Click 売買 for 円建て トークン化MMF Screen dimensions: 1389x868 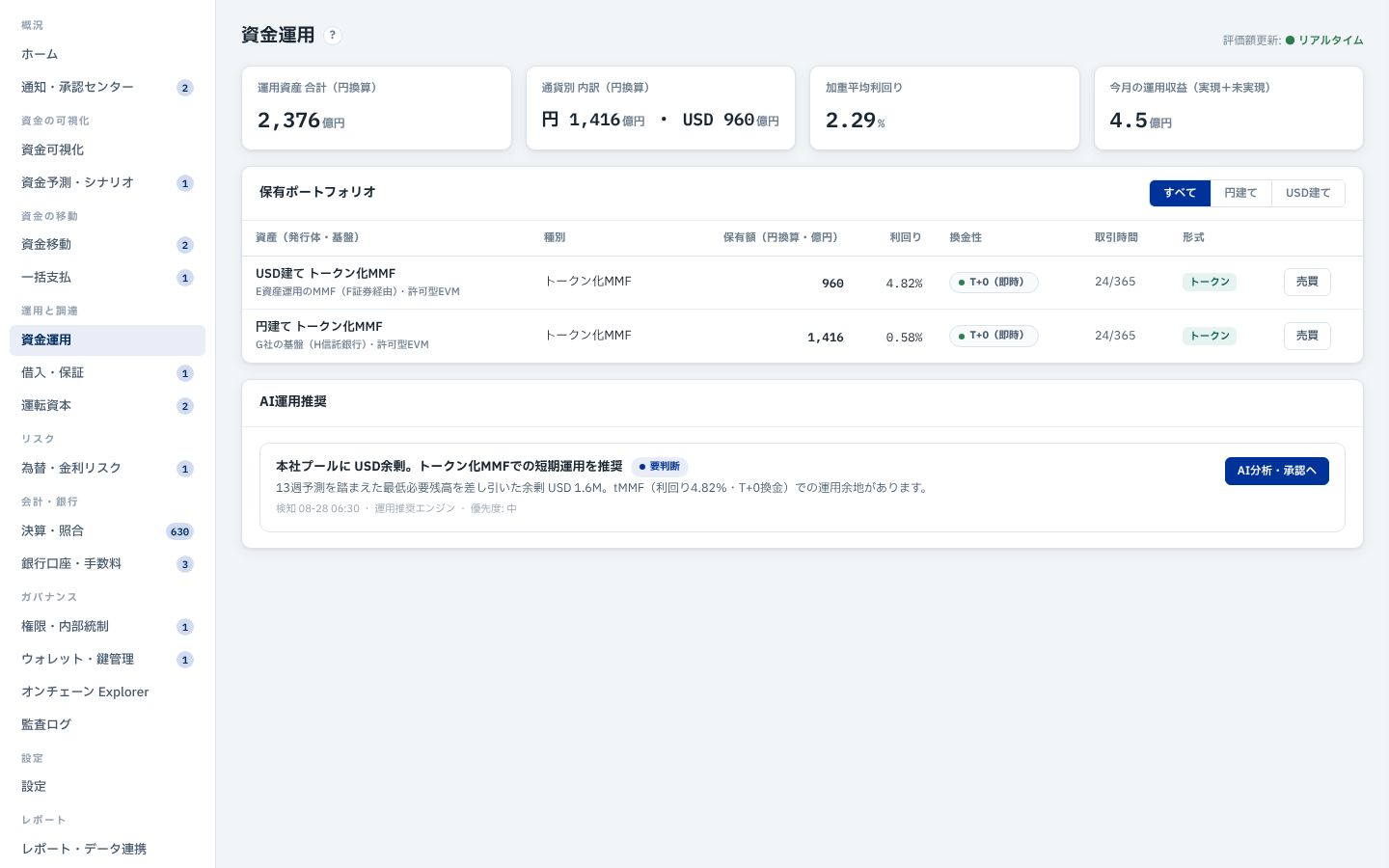point(1307,336)
